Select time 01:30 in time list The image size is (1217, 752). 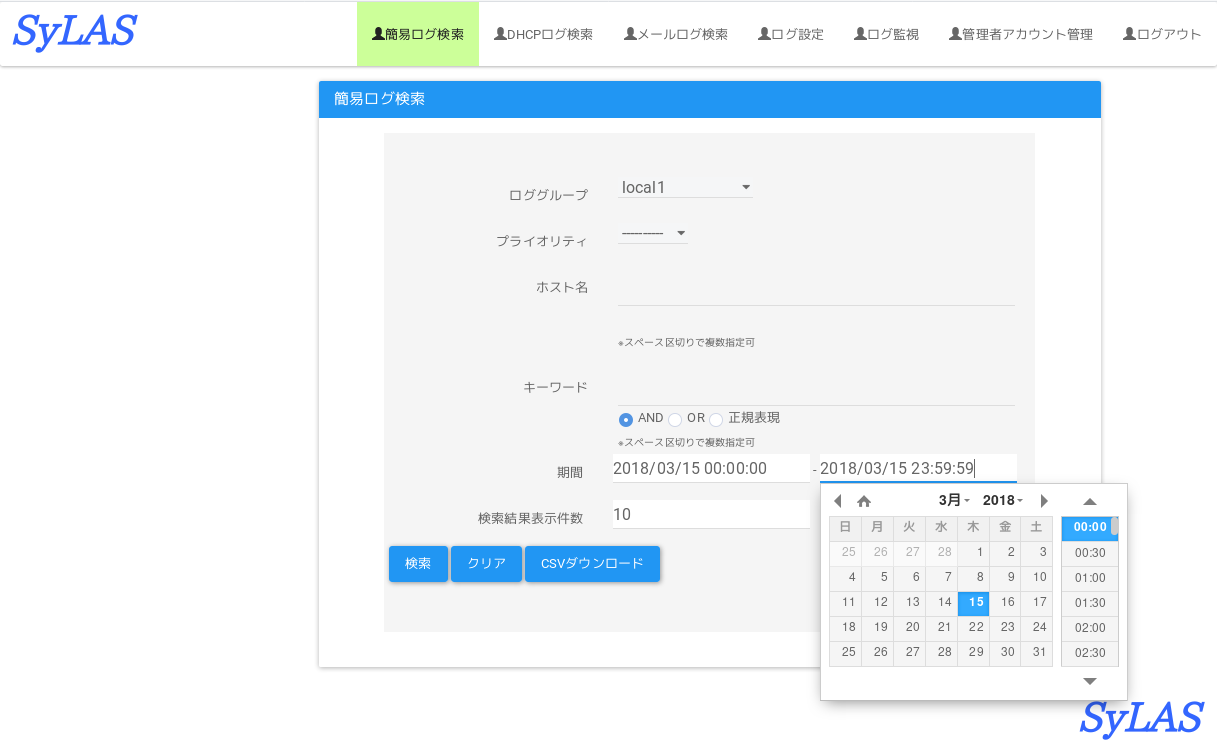coord(1089,603)
